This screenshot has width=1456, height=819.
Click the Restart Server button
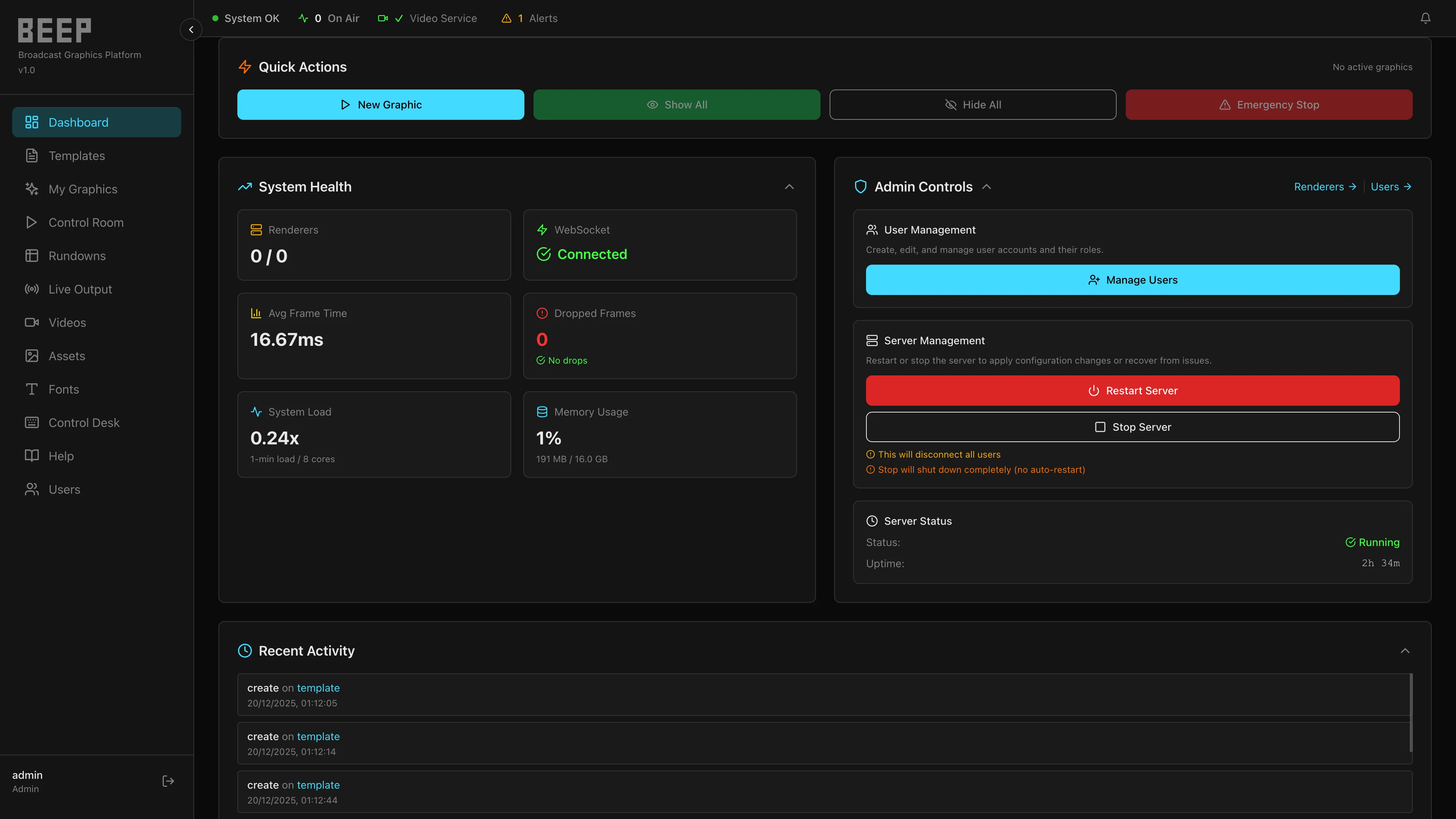pyautogui.click(x=1133, y=391)
